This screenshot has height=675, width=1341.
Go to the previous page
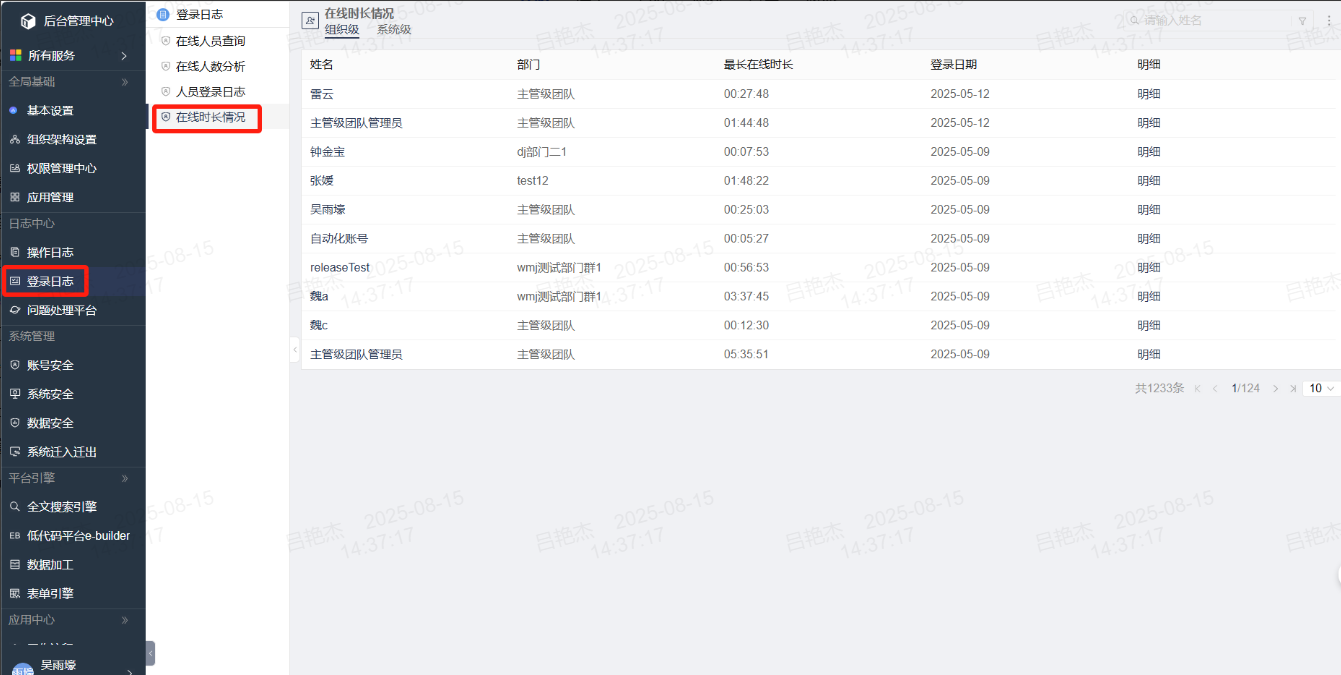[x=1215, y=389]
